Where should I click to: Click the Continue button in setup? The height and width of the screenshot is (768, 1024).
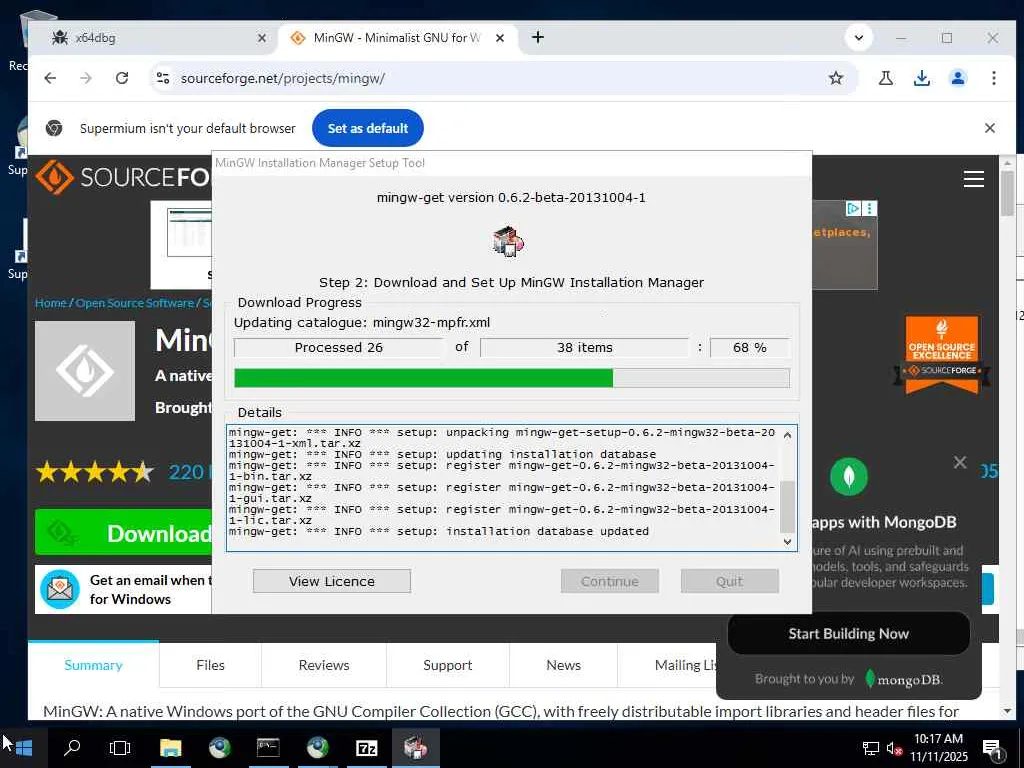(609, 581)
